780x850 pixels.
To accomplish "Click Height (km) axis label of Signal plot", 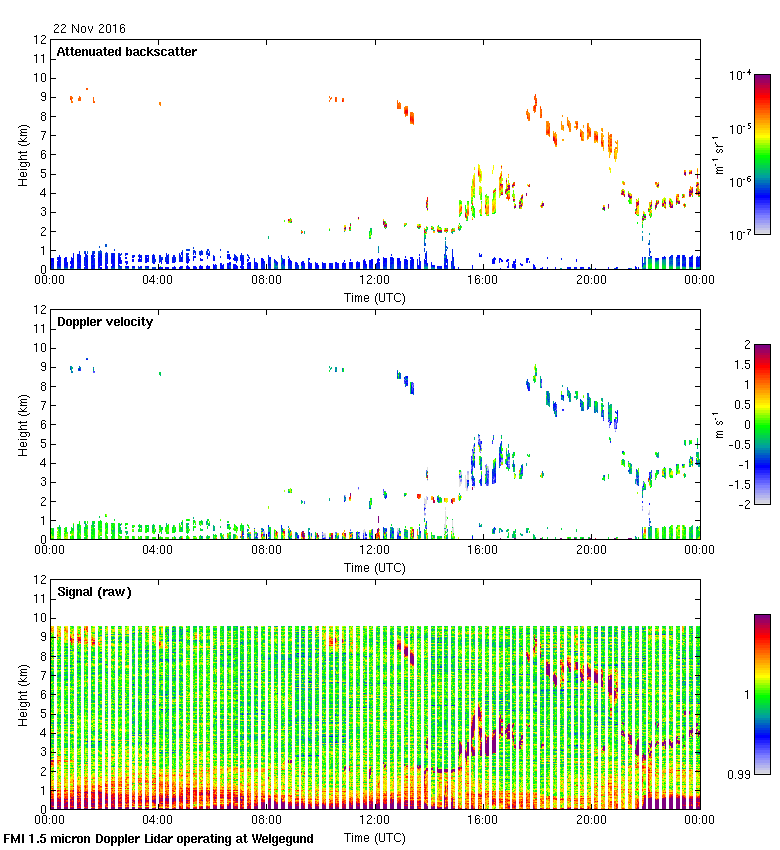I will click(x=22, y=694).
